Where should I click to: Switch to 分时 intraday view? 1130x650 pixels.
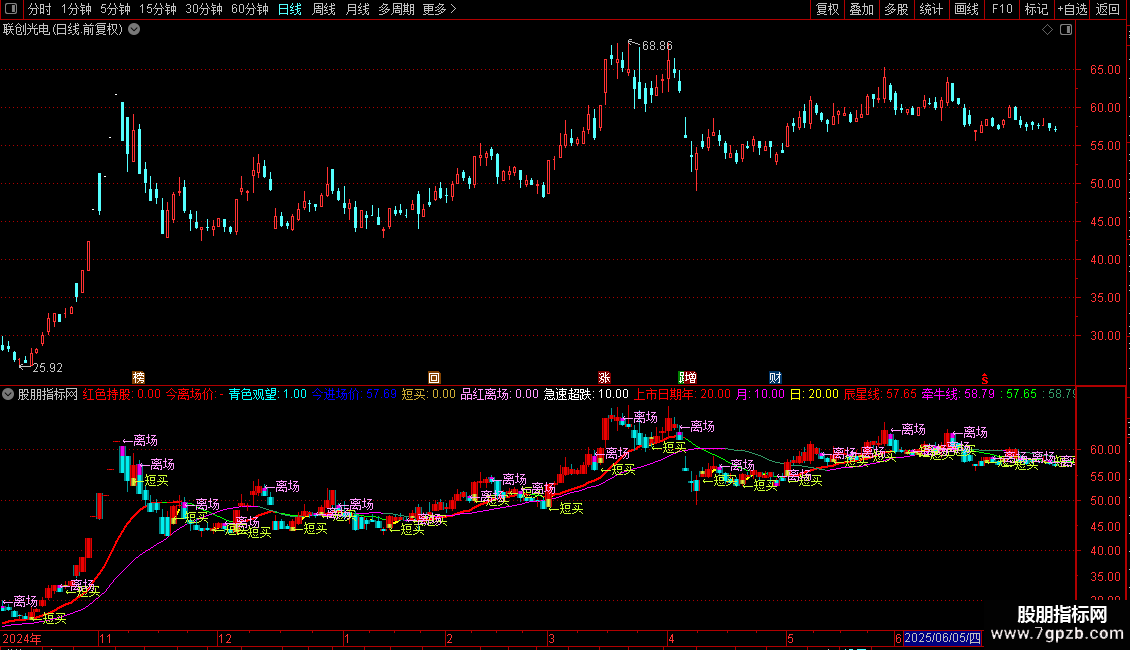coord(40,9)
